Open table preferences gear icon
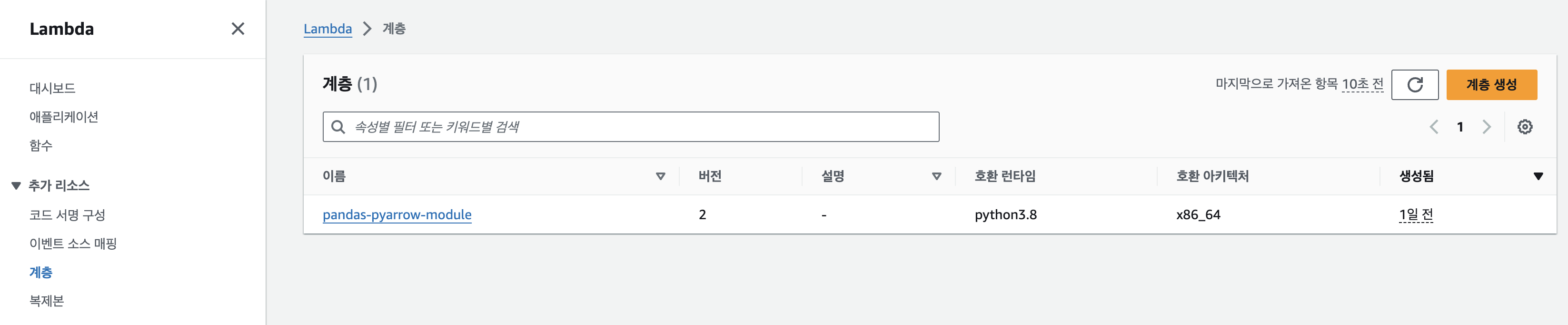Screen dimensions: 1568x325 click(x=1525, y=127)
